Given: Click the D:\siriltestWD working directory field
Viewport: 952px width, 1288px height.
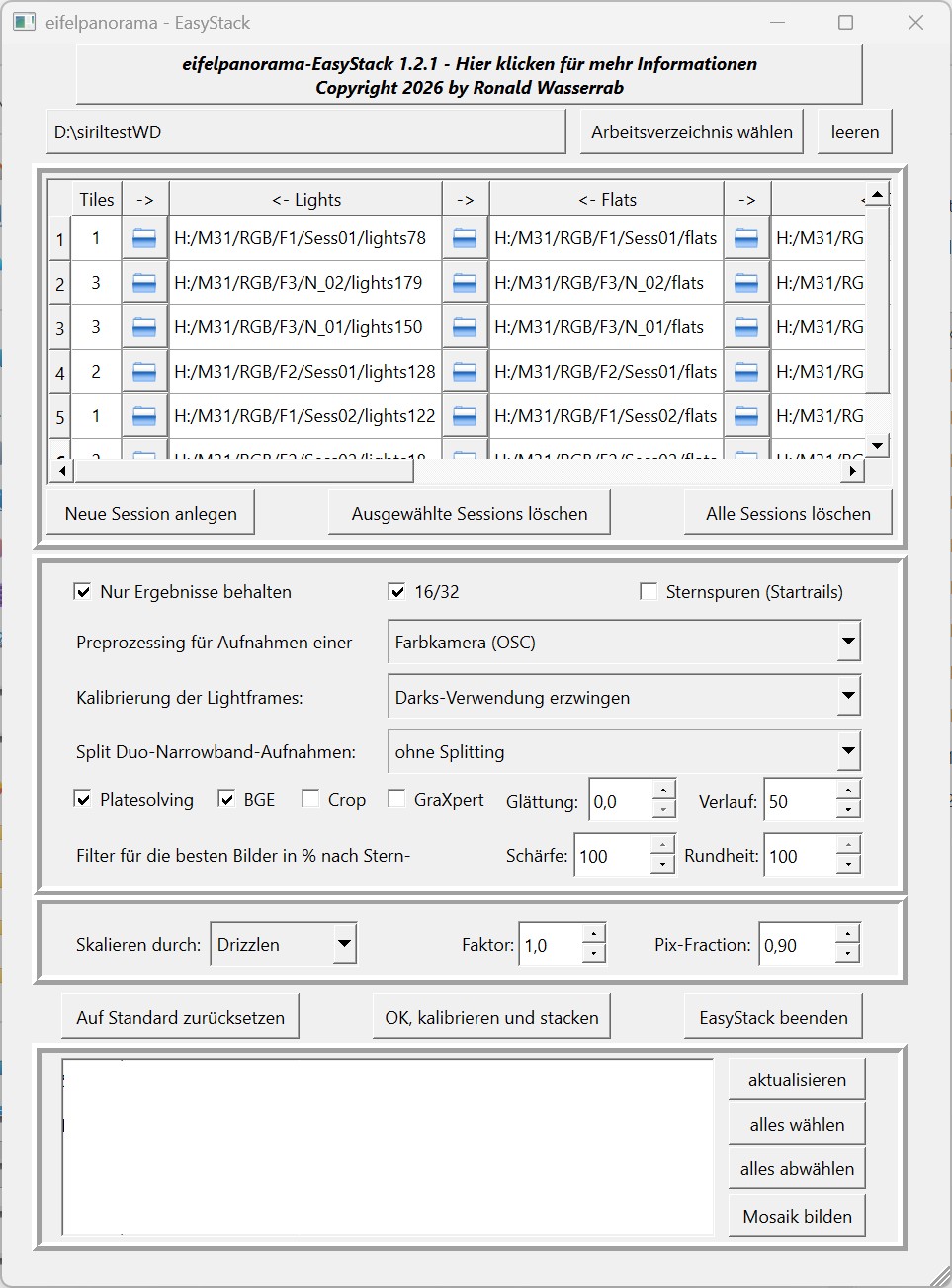Looking at the screenshot, I should [305, 132].
